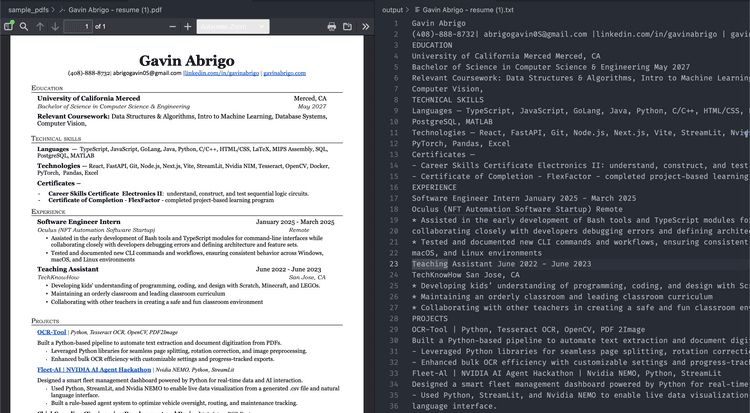Go to previous page arrow
Viewport: 750px width, 413px height.
pyautogui.click(x=40, y=26)
